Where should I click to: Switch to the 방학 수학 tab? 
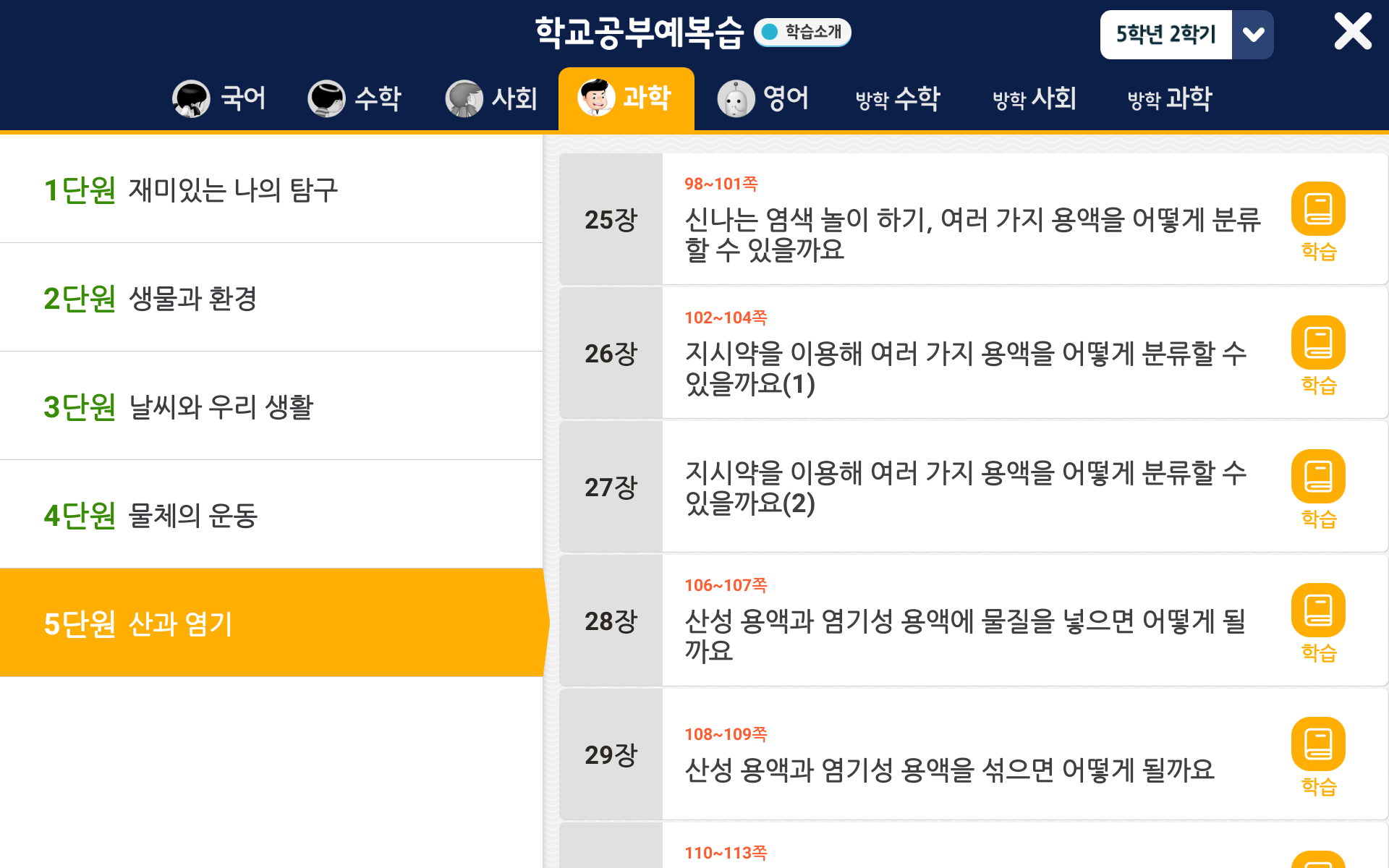pos(898,98)
